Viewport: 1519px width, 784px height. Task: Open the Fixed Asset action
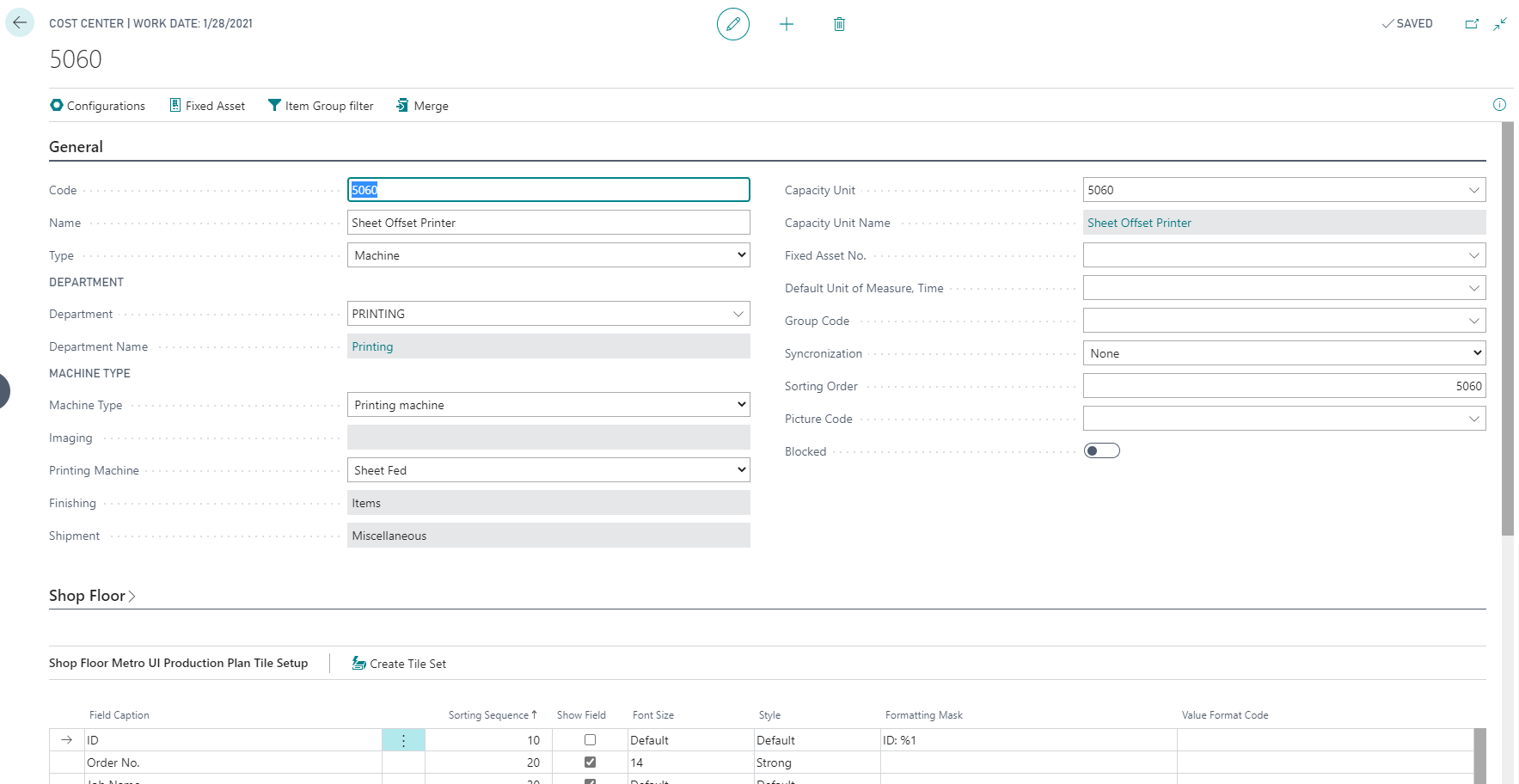click(x=207, y=106)
